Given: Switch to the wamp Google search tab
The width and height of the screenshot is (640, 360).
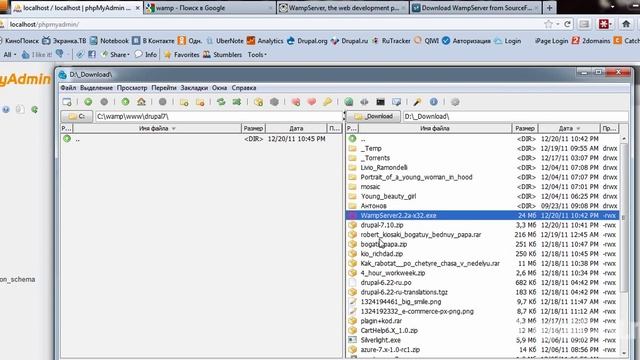Looking at the screenshot, I should (210, 8).
